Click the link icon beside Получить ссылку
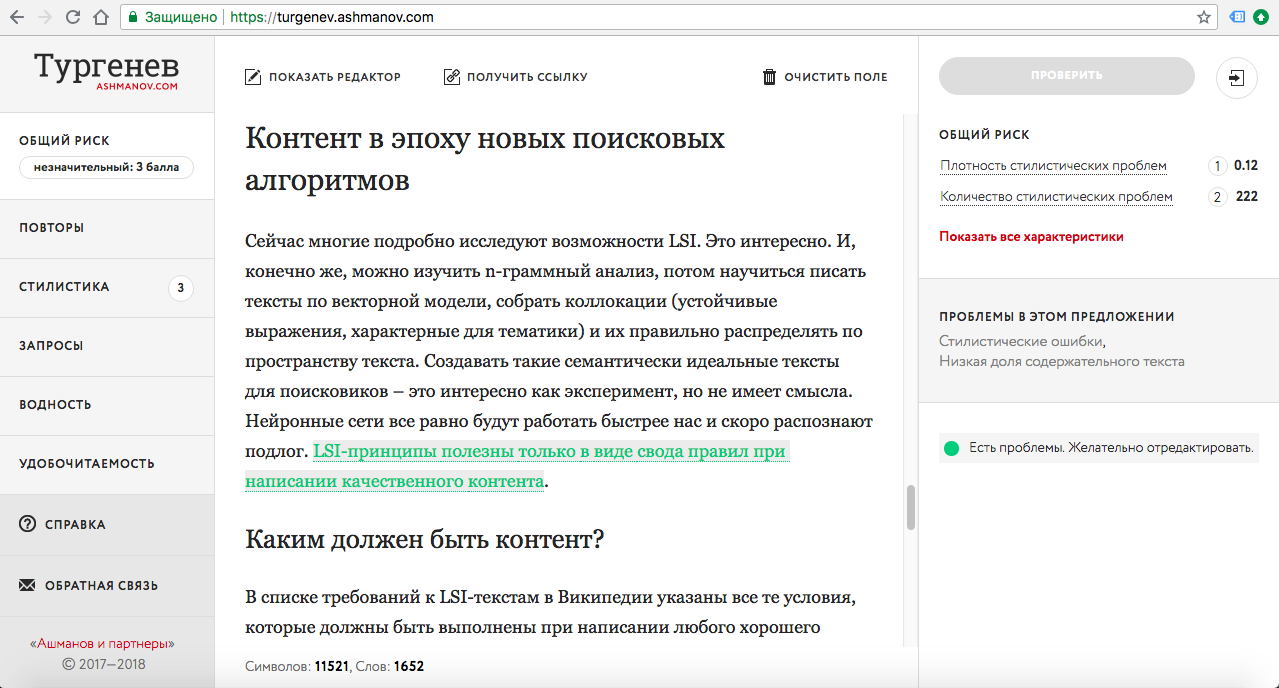The image size is (1279, 688). (452, 77)
